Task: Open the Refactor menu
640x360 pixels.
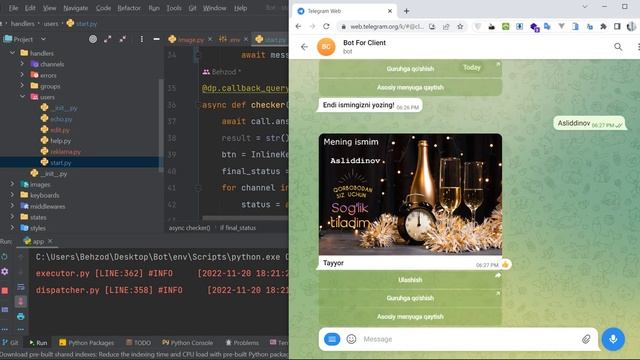Action: point(129,8)
